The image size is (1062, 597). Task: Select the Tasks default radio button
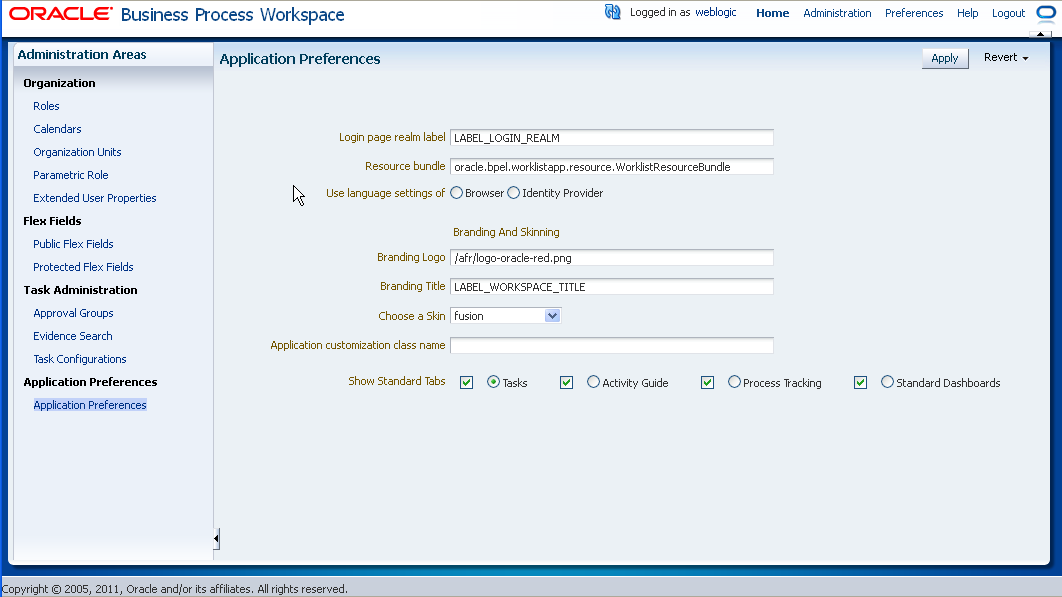tap(493, 382)
